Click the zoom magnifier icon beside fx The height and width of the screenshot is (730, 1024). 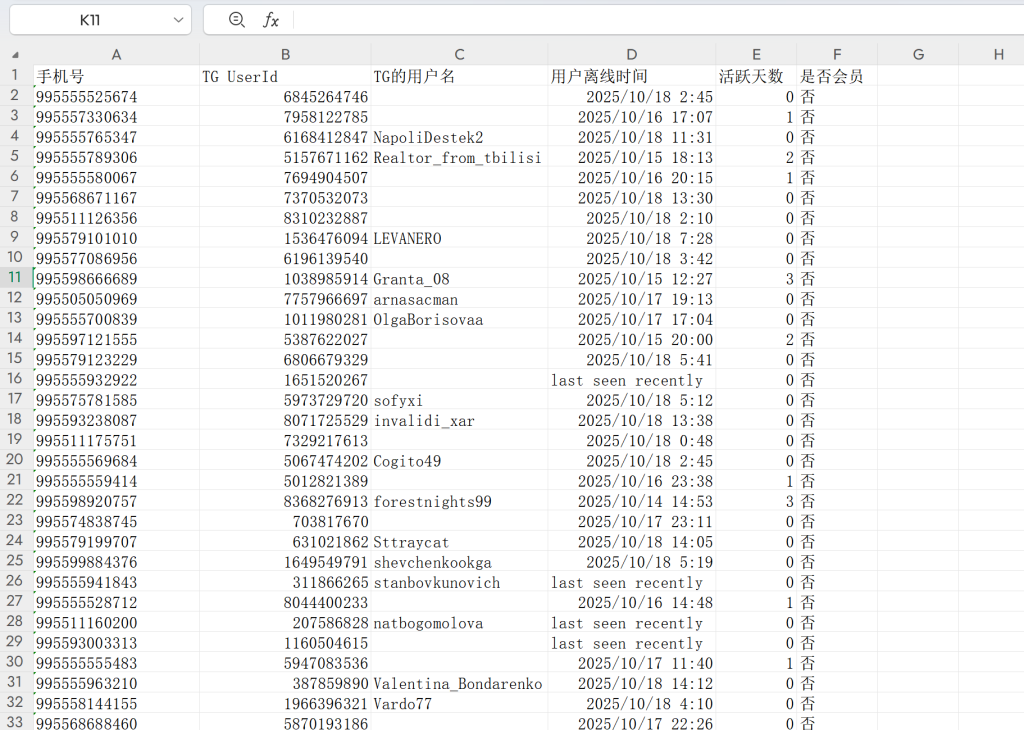pos(236,20)
